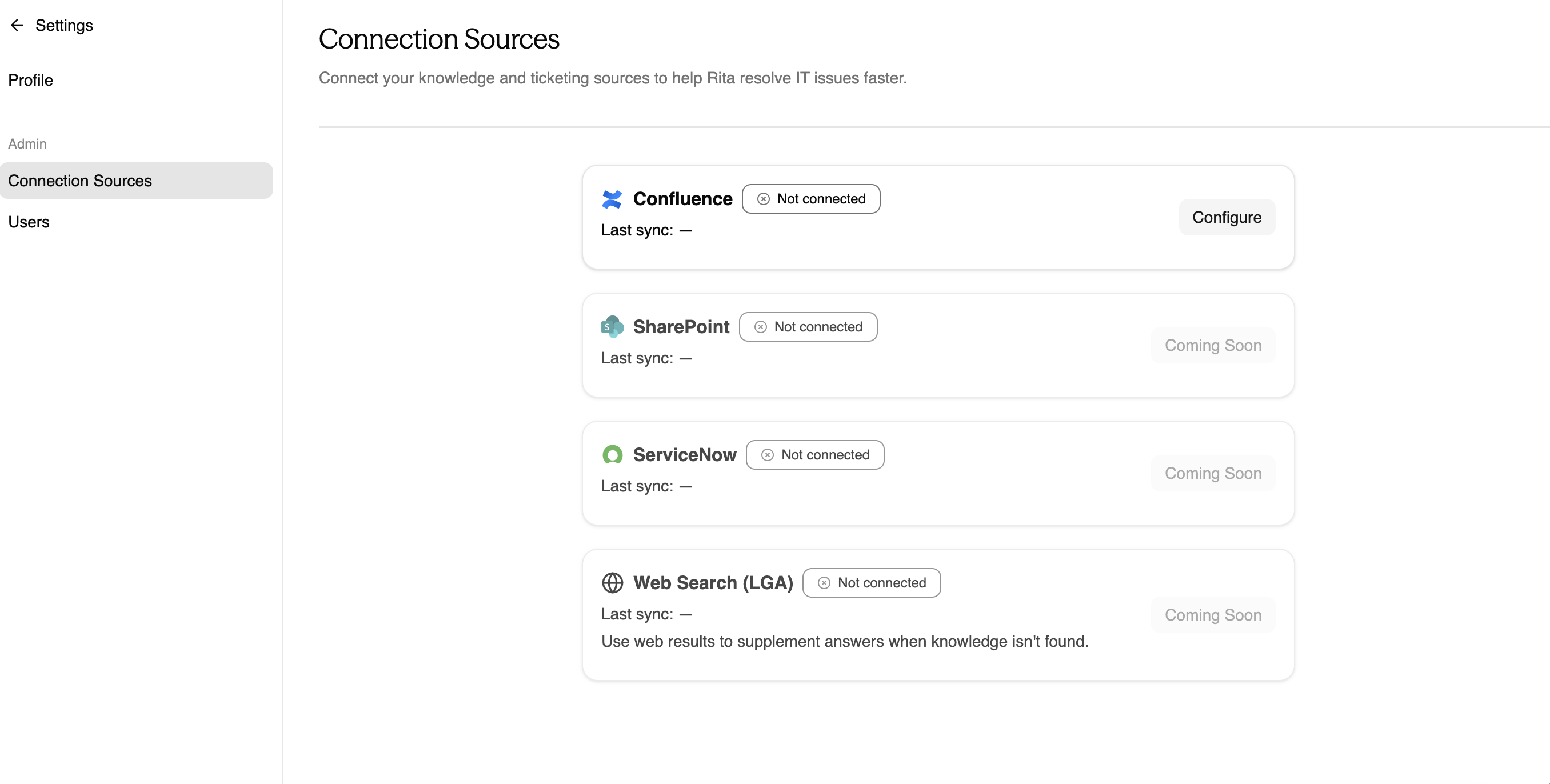Select Connection Sources in the sidebar
This screenshot has height=784, width=1550.
[x=80, y=181]
